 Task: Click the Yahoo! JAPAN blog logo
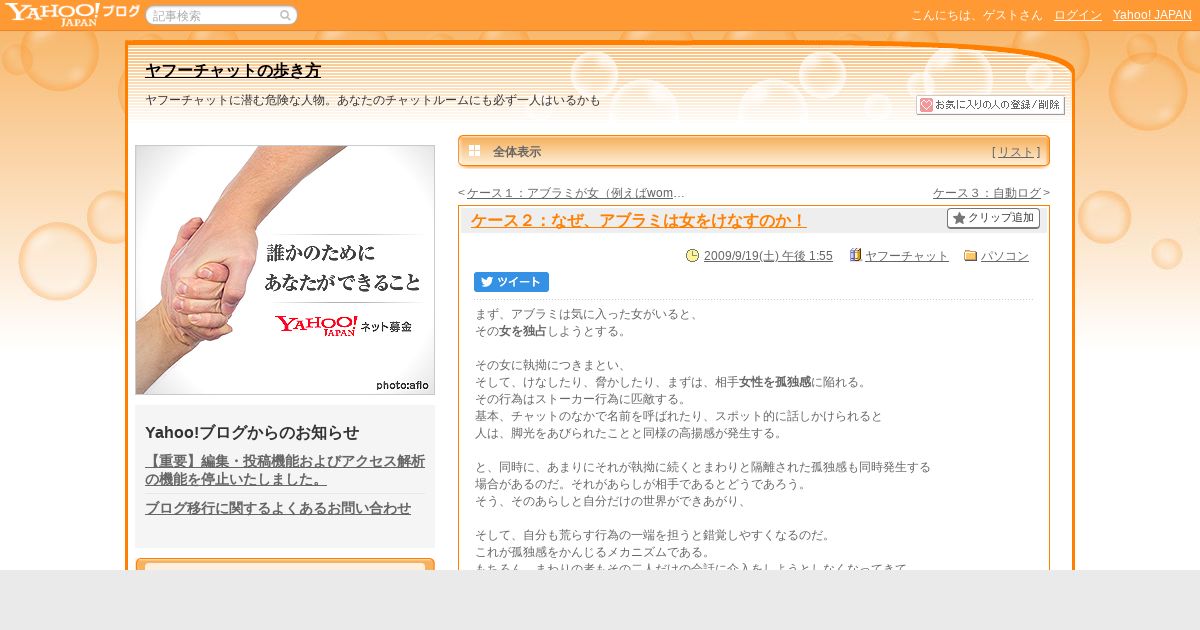[x=71, y=14]
